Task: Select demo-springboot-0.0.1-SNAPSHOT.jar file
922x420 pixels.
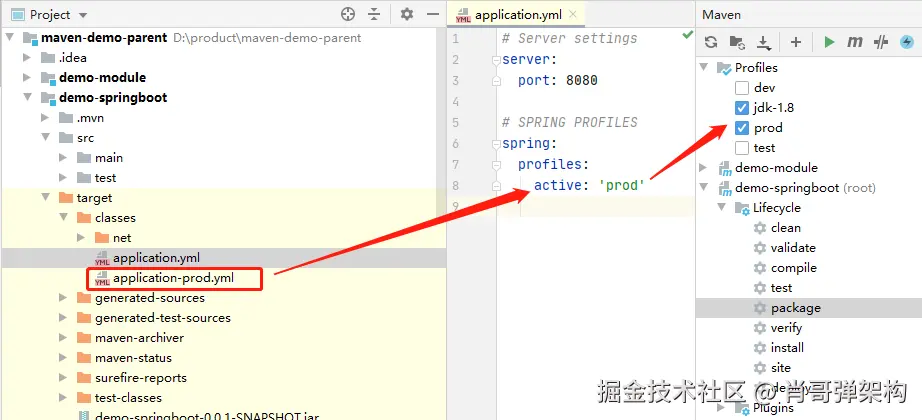Action: pyautogui.click(x=207, y=415)
